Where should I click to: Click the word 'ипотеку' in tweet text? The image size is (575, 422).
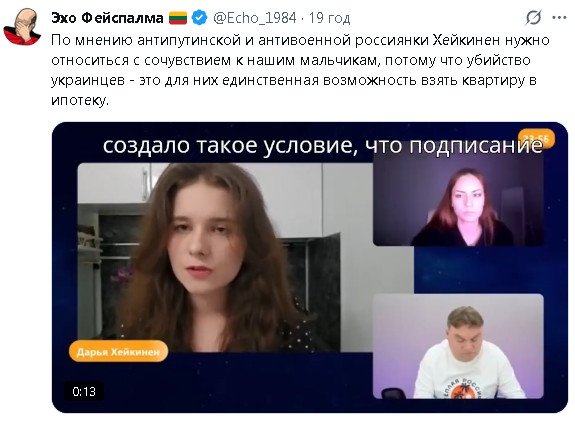[x=79, y=100]
